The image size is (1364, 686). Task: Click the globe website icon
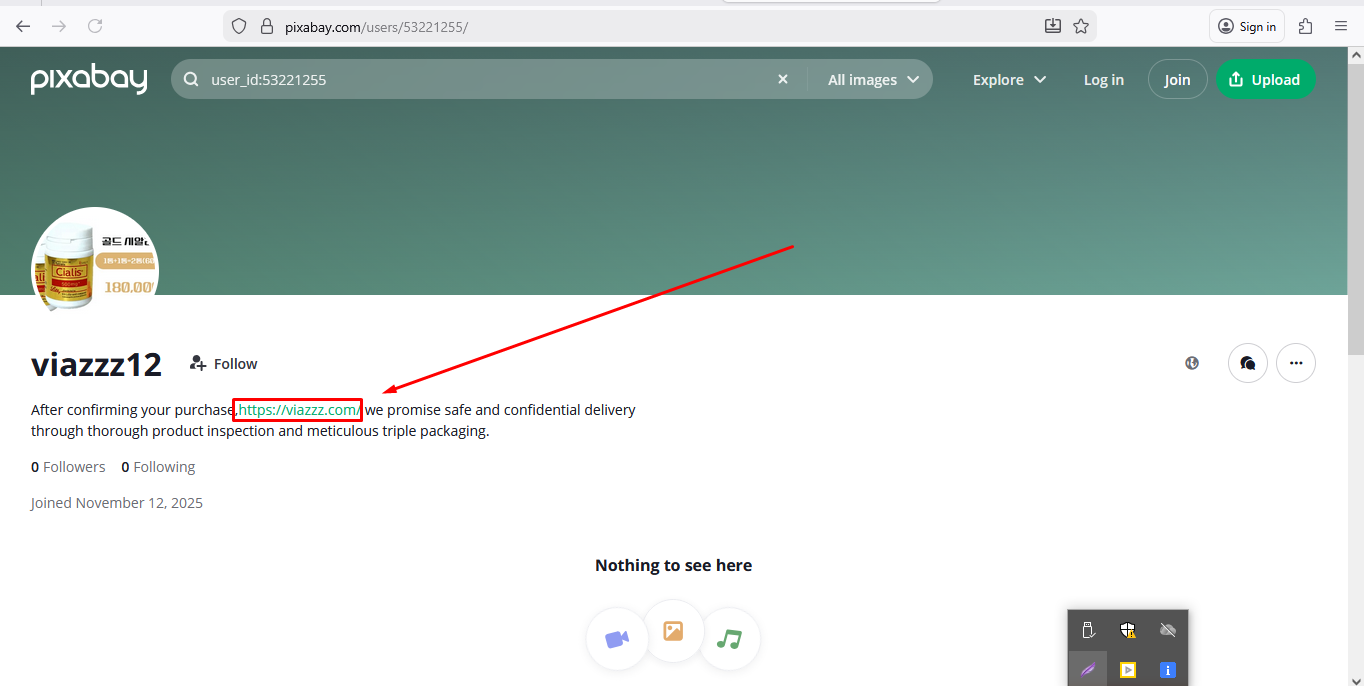[x=1192, y=363]
